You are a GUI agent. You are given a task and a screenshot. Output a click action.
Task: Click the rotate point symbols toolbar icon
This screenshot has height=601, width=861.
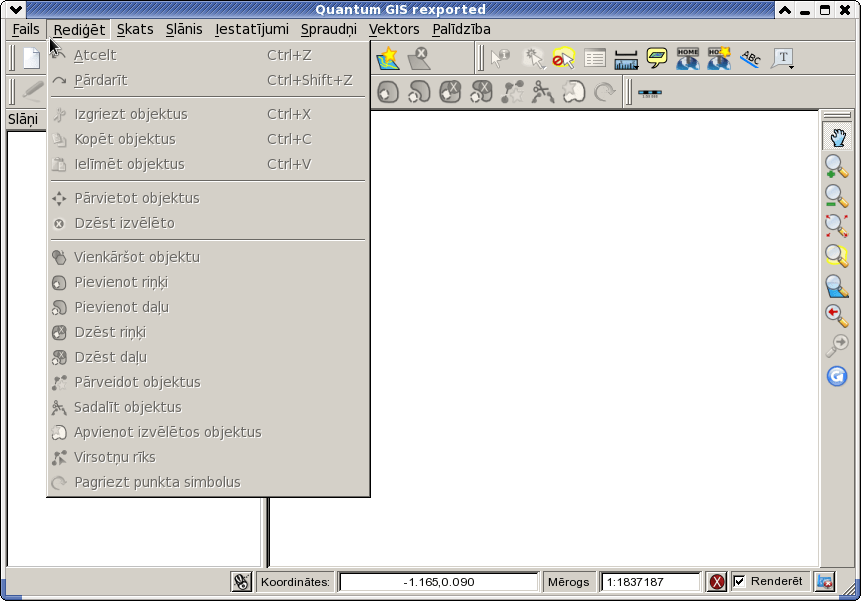click(x=605, y=92)
